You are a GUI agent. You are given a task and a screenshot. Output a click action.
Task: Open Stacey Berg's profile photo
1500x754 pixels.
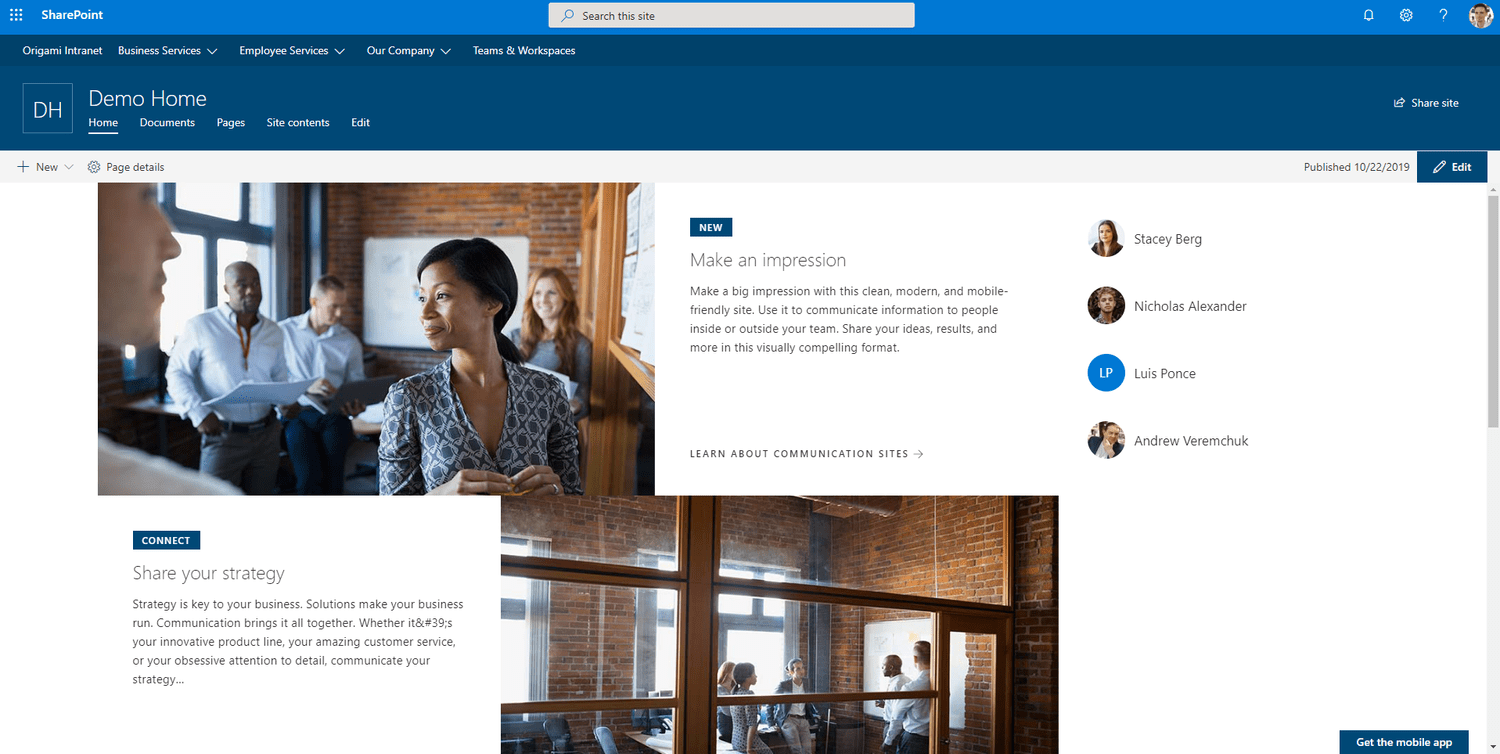(1105, 239)
